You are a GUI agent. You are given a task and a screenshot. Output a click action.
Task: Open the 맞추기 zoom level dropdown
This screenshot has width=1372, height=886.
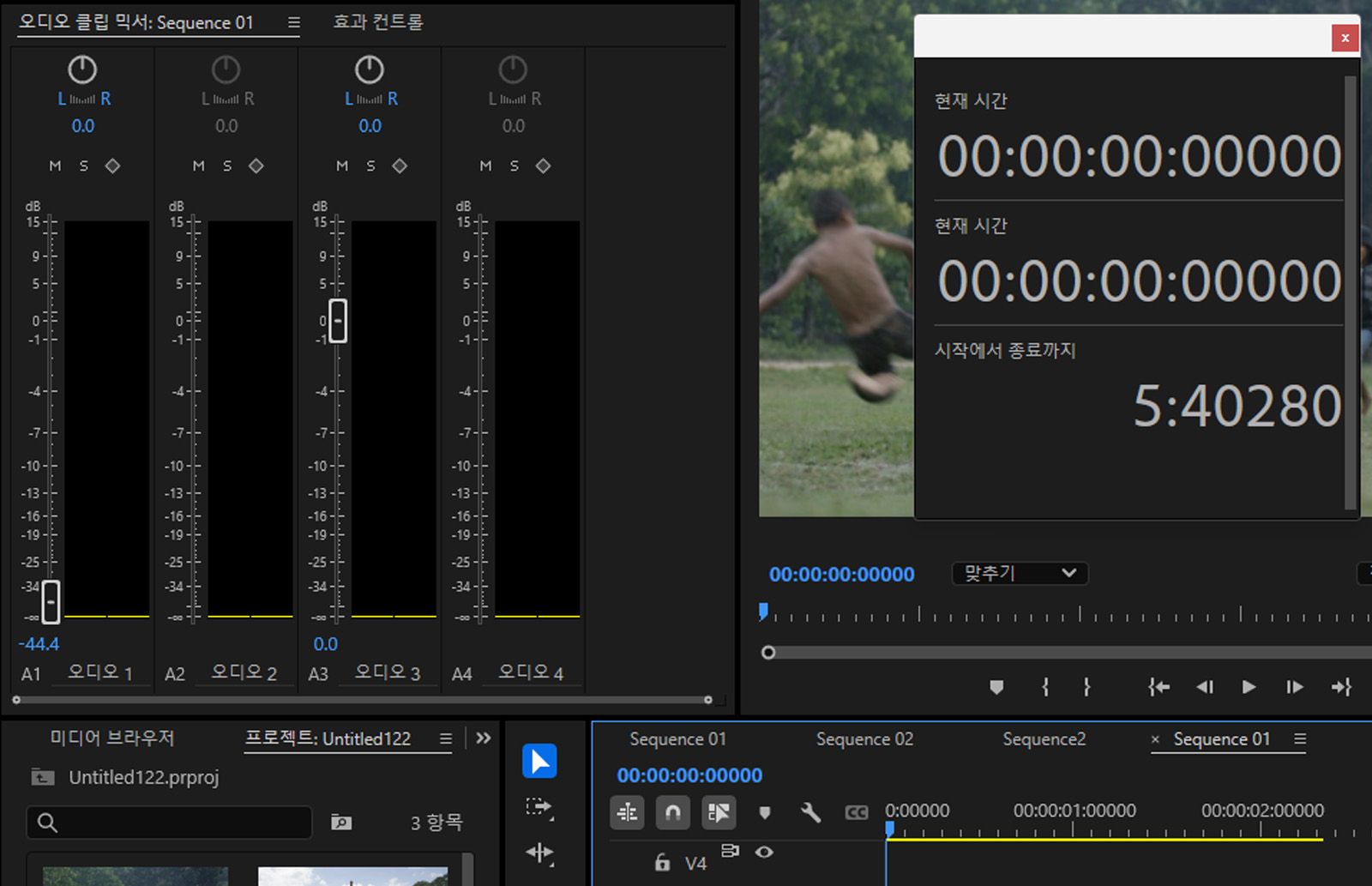[x=1020, y=573]
